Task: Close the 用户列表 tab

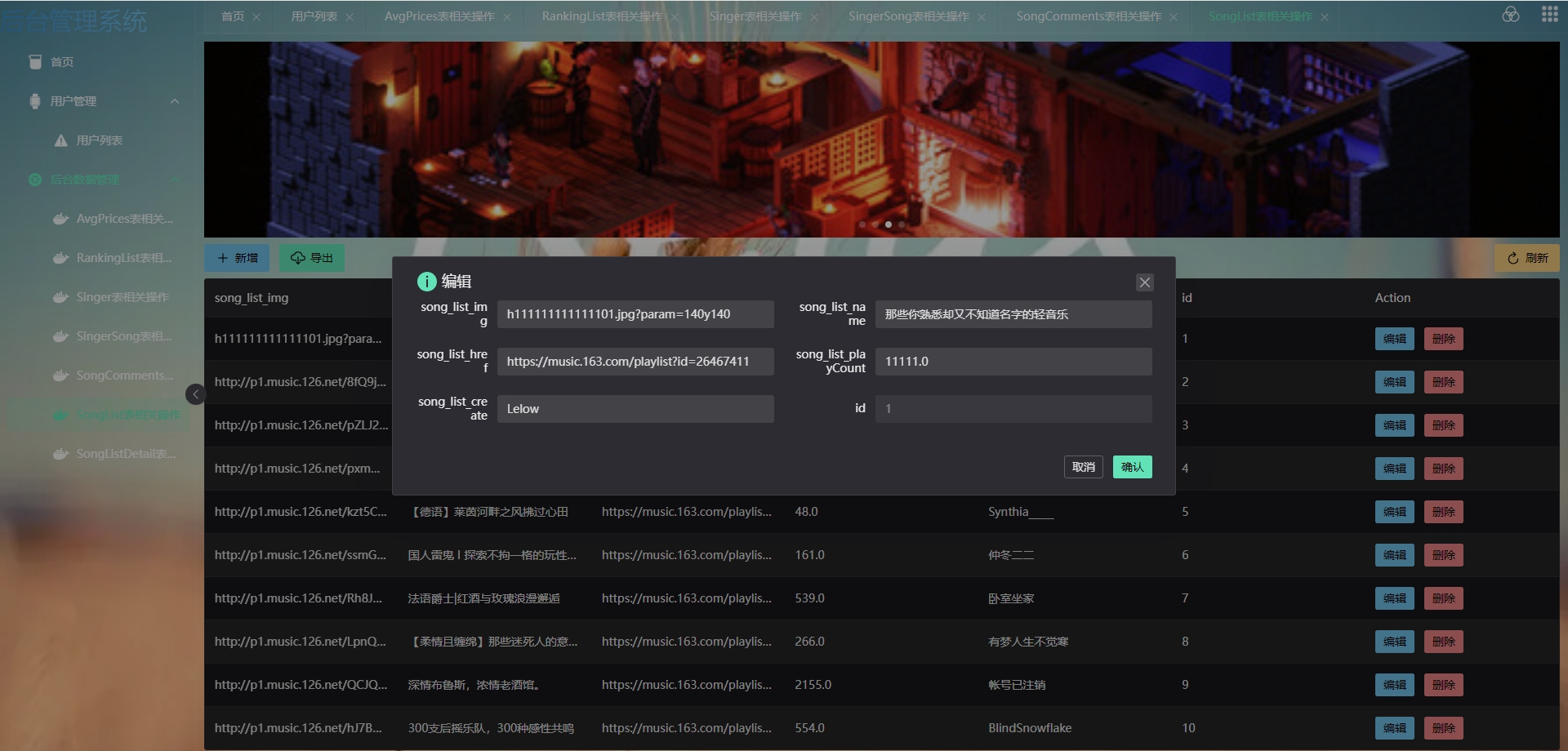Action: point(350,17)
